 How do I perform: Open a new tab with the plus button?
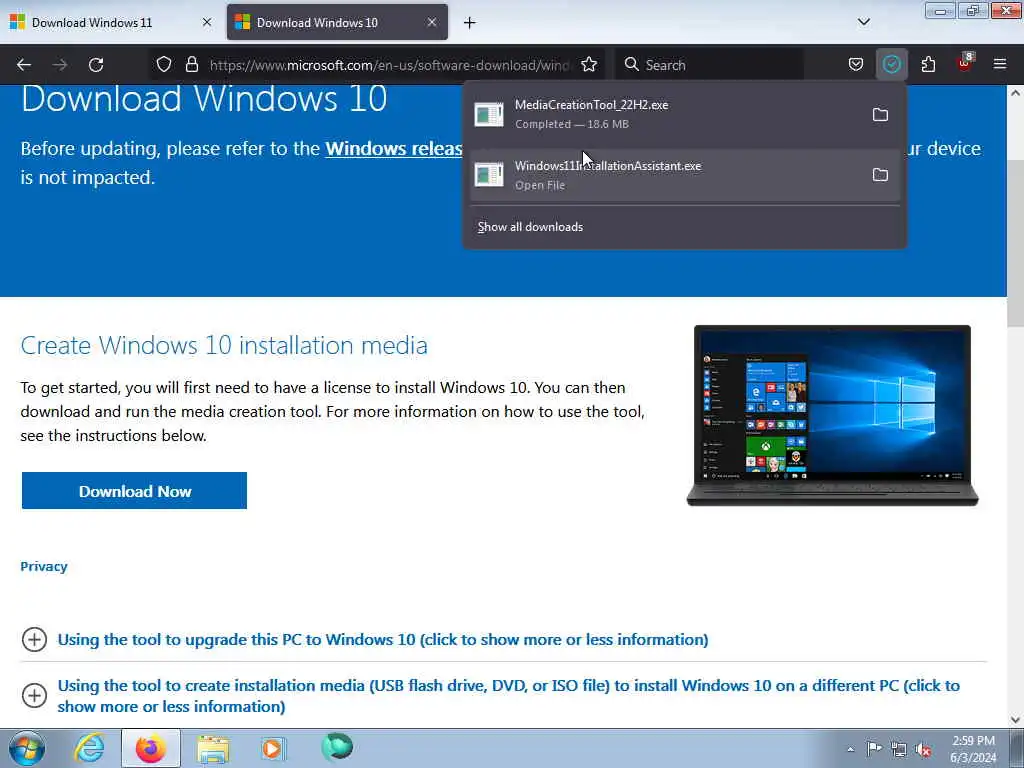pyautogui.click(x=470, y=23)
